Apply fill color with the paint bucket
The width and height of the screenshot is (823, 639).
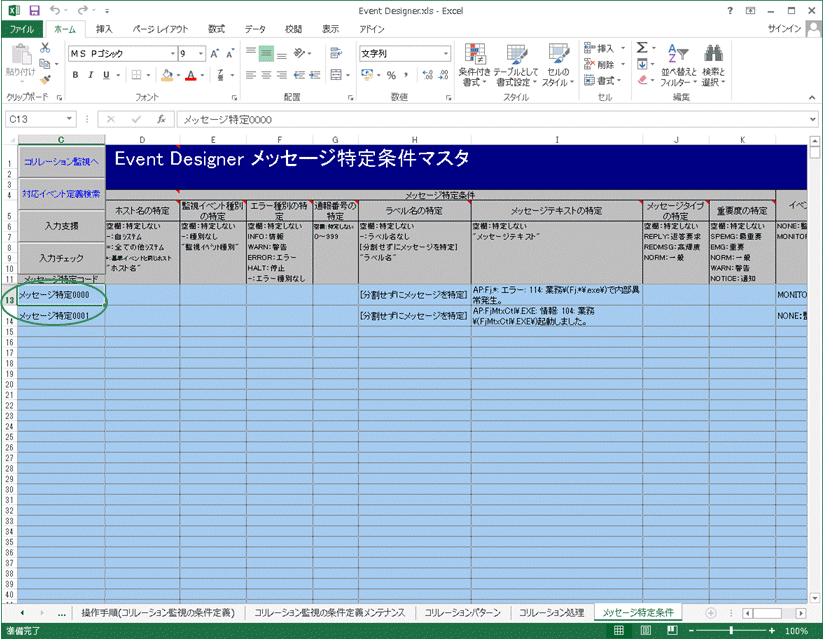[x=167, y=75]
